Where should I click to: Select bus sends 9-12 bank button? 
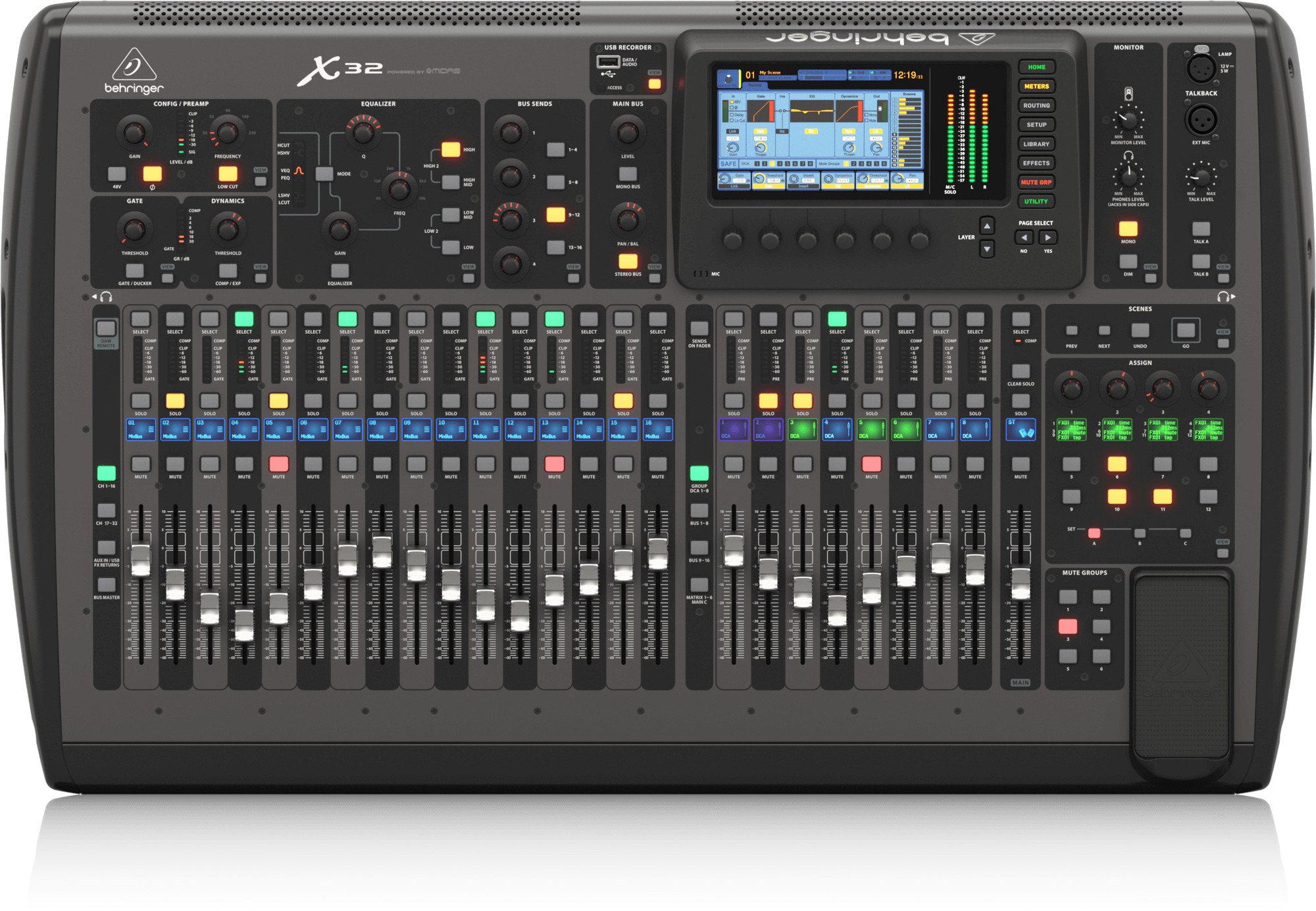pos(556,214)
